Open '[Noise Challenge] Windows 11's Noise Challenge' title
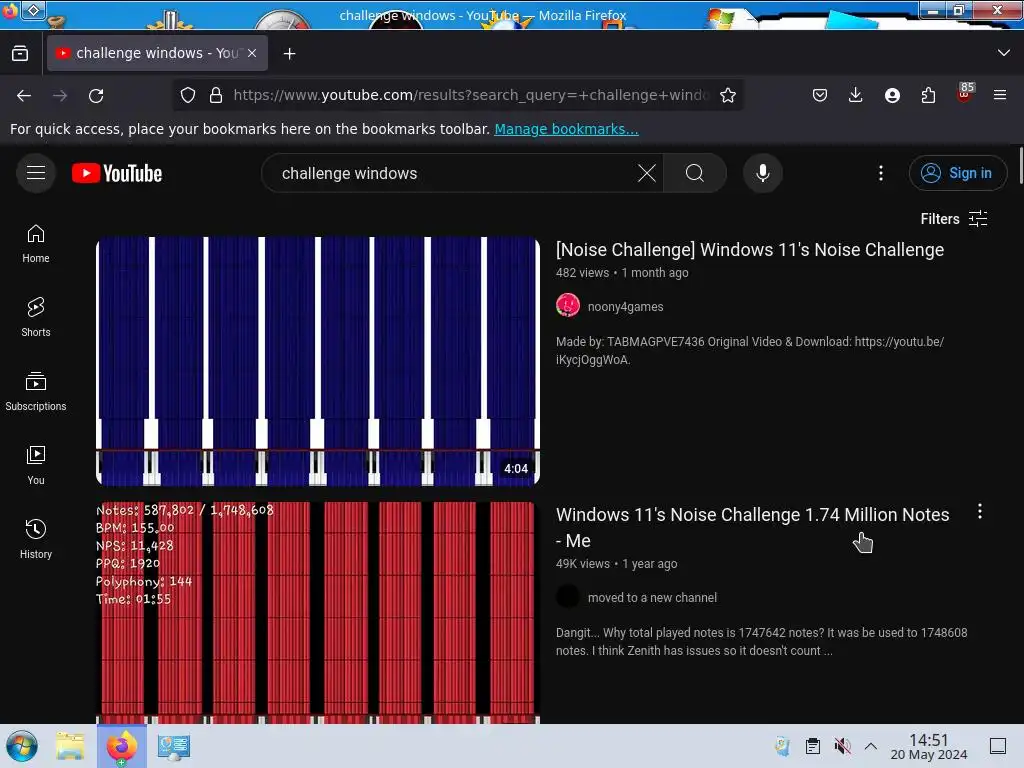Image resolution: width=1024 pixels, height=768 pixels. point(750,249)
